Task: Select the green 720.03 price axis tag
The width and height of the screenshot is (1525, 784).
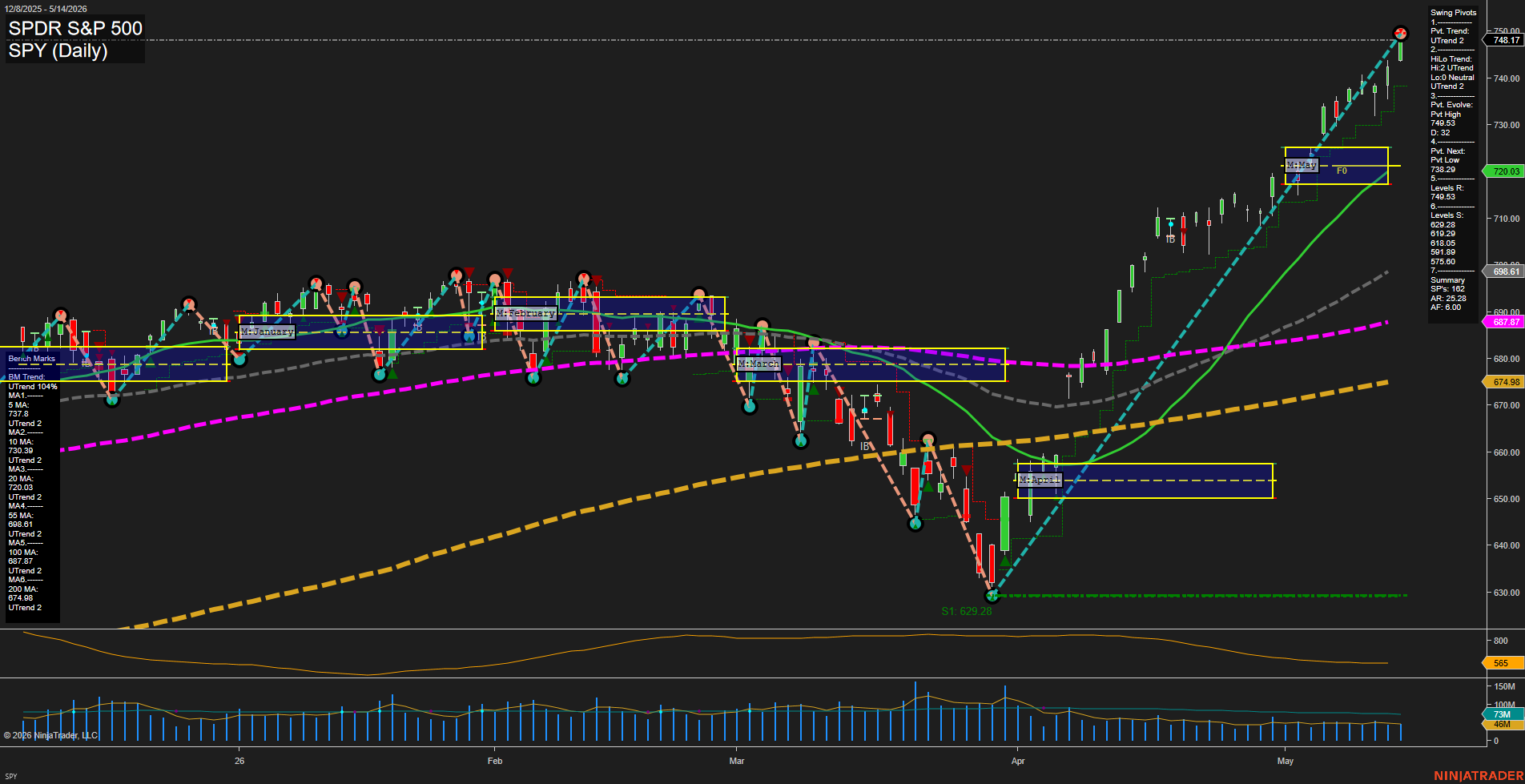Action: [x=1506, y=171]
